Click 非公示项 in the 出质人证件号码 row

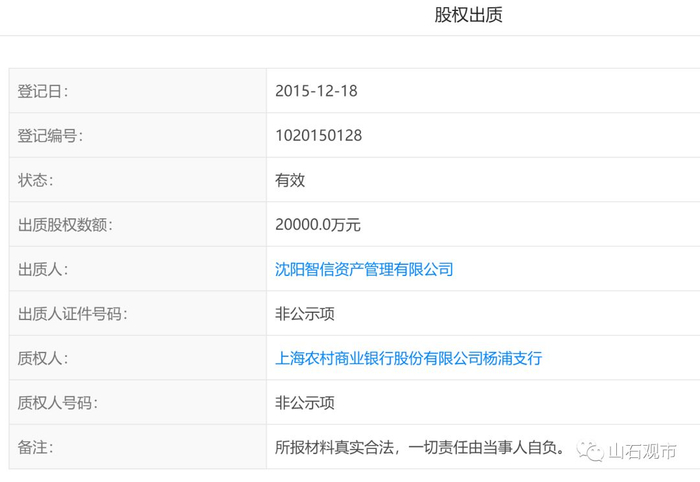tap(304, 314)
